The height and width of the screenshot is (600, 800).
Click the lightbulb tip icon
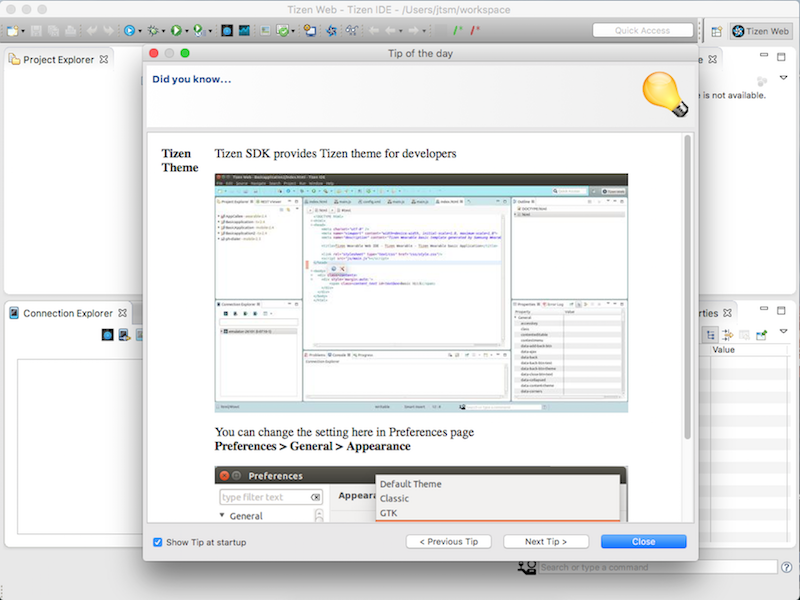click(x=665, y=95)
